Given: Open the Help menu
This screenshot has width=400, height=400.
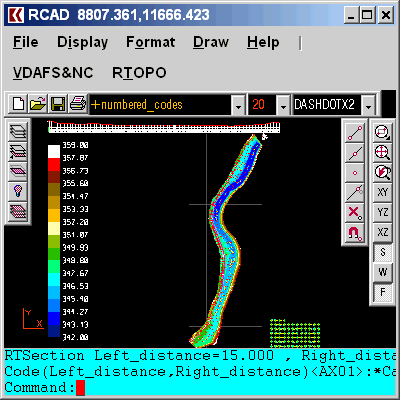Looking at the screenshot, I should click(x=263, y=42).
